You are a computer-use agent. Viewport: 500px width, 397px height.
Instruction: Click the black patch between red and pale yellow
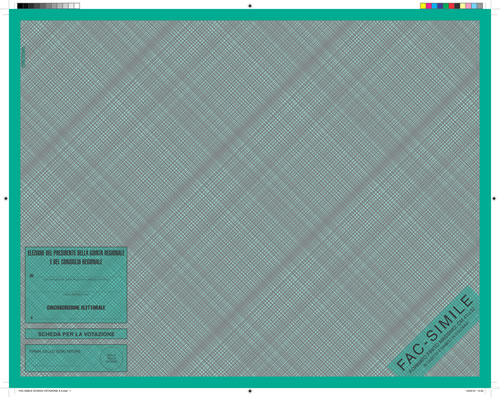pyautogui.click(x=457, y=6)
